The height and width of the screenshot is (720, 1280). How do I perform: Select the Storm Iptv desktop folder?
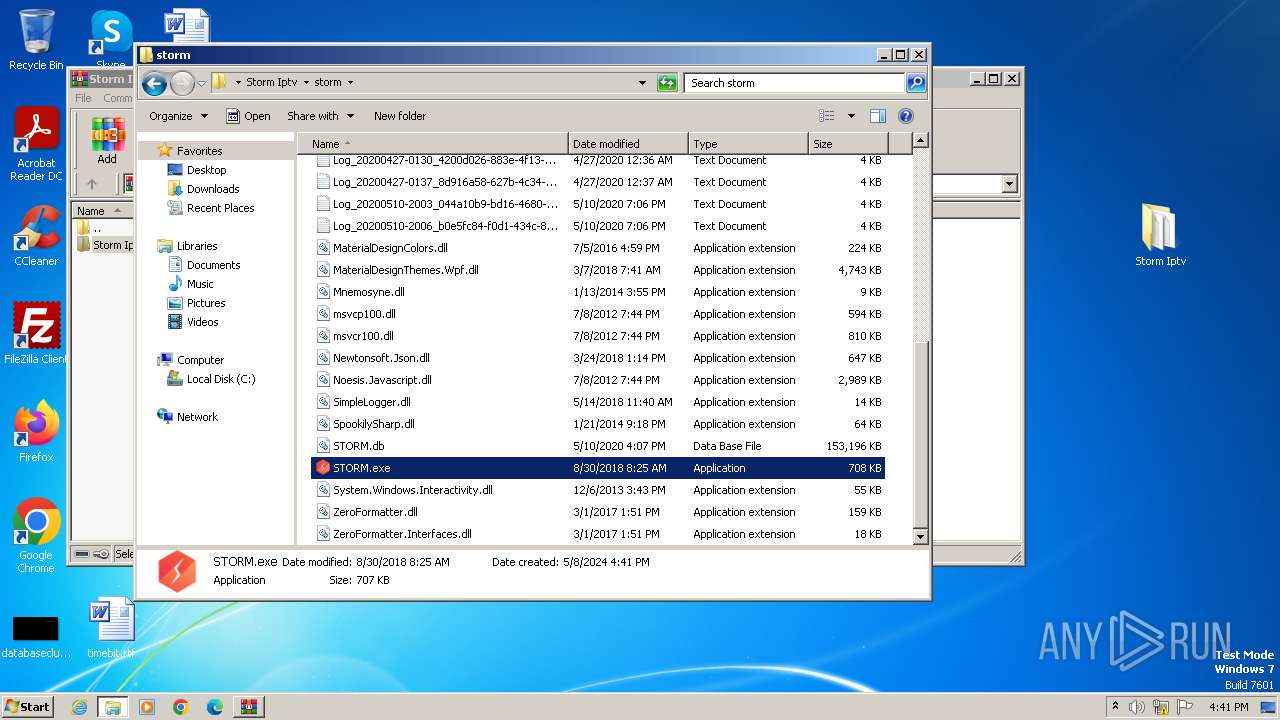pos(1160,236)
